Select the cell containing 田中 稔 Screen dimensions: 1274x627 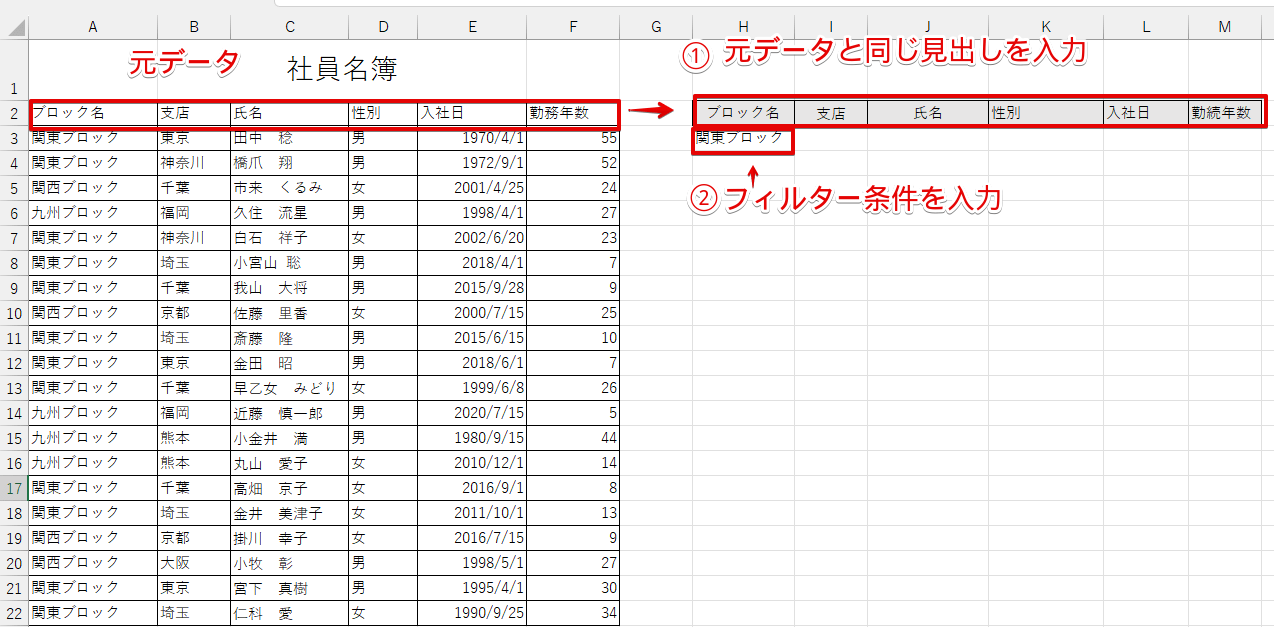289,138
